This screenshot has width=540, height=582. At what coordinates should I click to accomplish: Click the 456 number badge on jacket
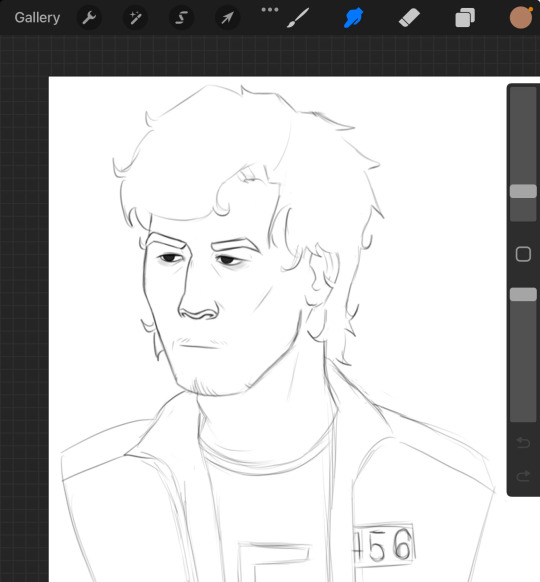(384, 544)
